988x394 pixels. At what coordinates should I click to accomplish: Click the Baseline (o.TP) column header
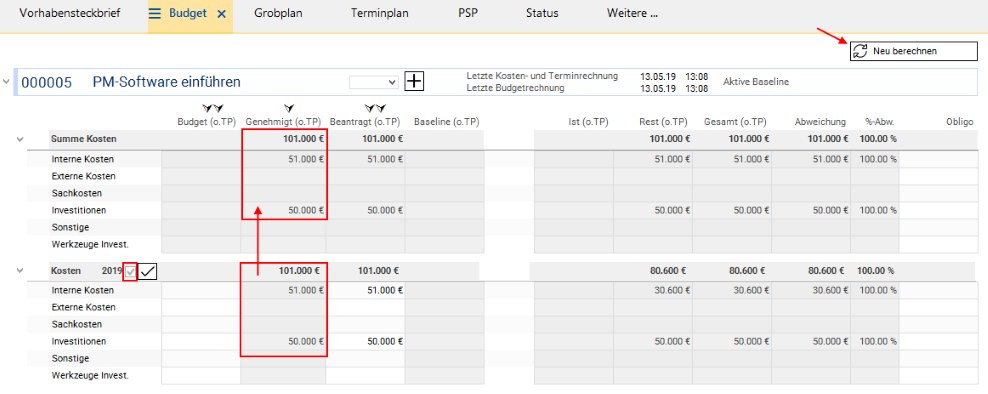pyautogui.click(x=447, y=122)
